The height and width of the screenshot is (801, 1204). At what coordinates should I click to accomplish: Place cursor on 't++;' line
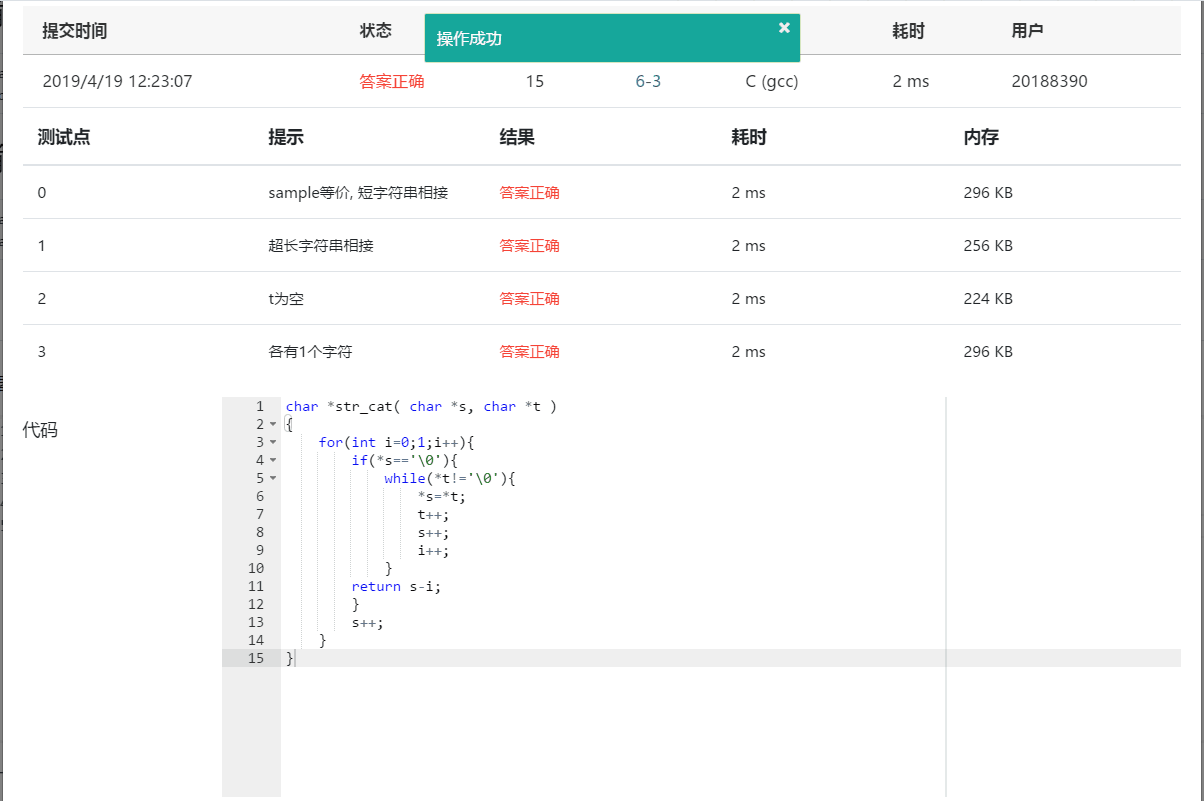click(434, 514)
